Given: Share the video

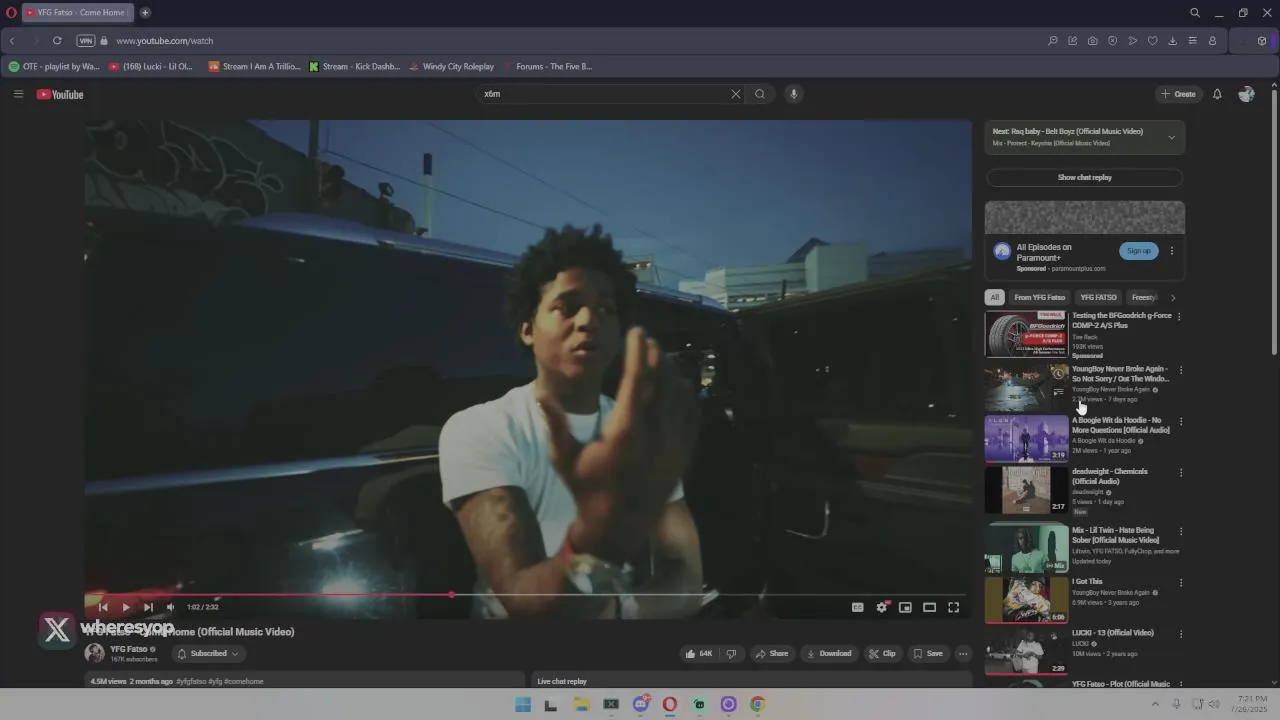Looking at the screenshot, I should (772, 653).
